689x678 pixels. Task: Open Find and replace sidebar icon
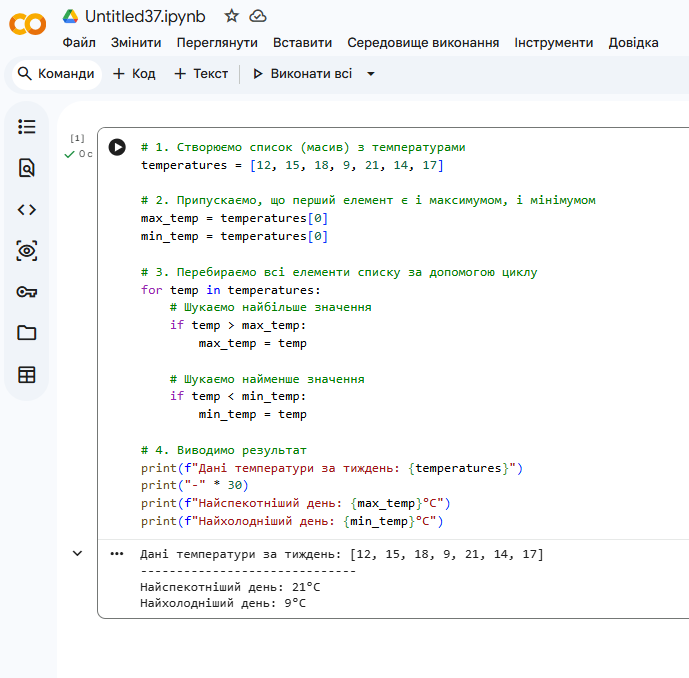point(27,168)
